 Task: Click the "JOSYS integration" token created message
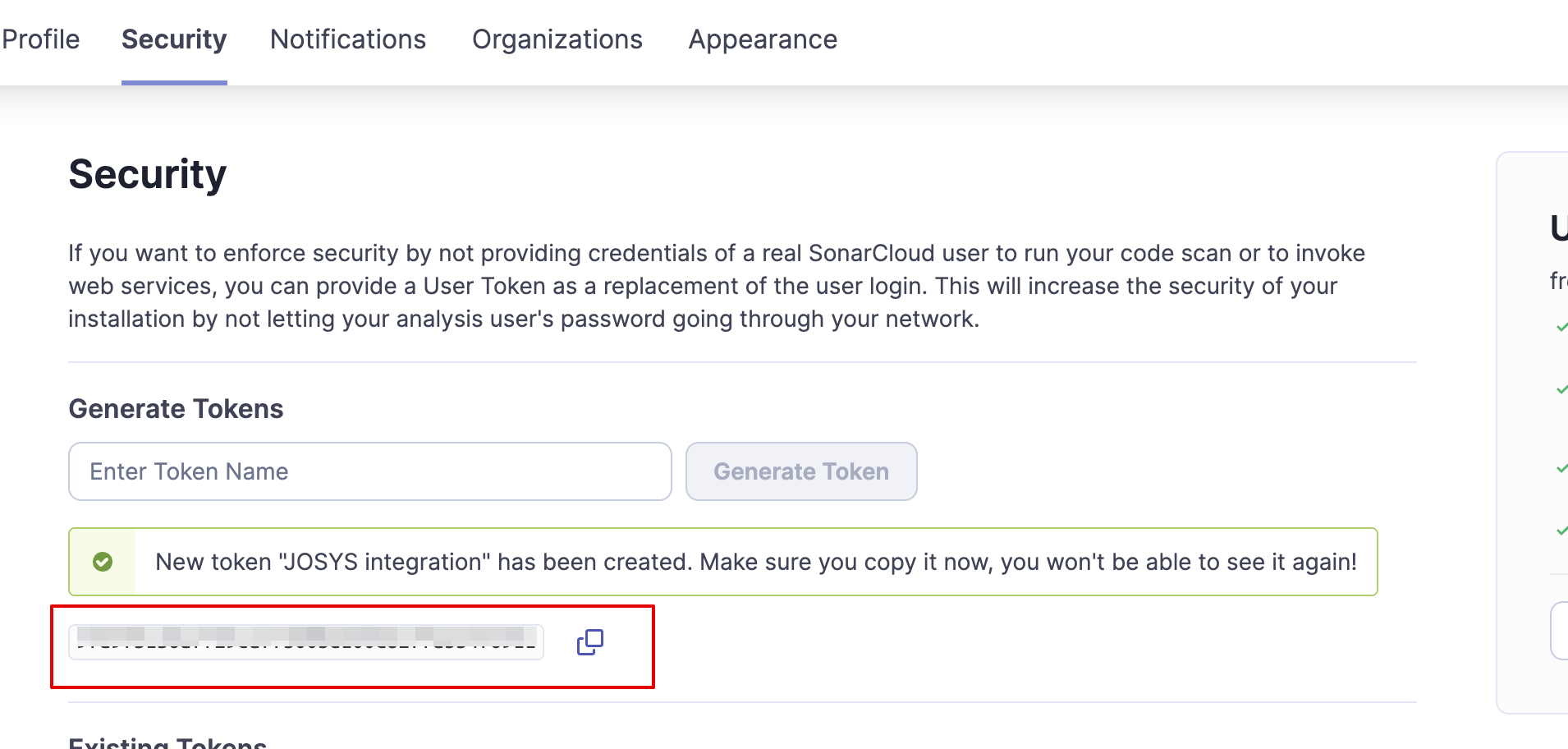pos(755,562)
